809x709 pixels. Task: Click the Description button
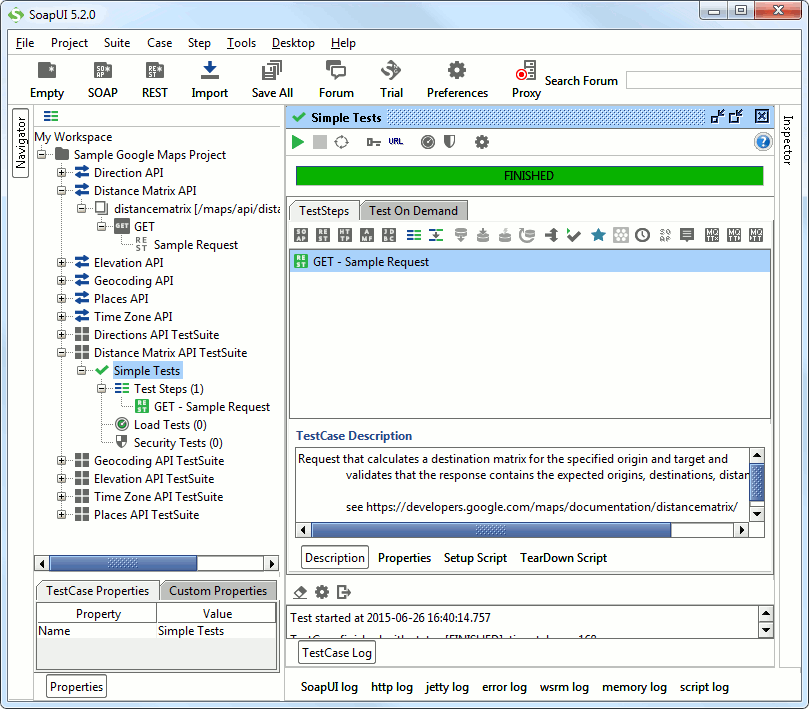(335, 558)
